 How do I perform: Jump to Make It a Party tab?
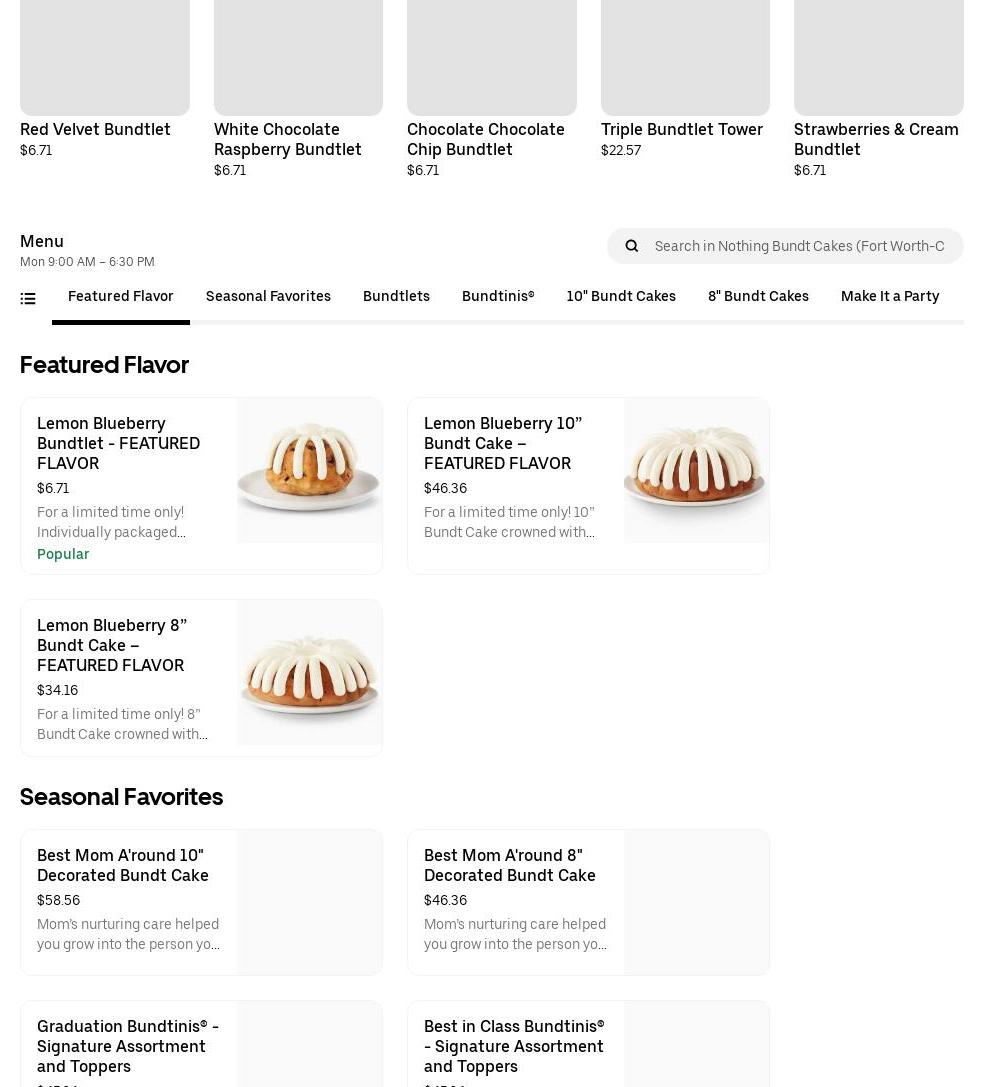click(890, 296)
